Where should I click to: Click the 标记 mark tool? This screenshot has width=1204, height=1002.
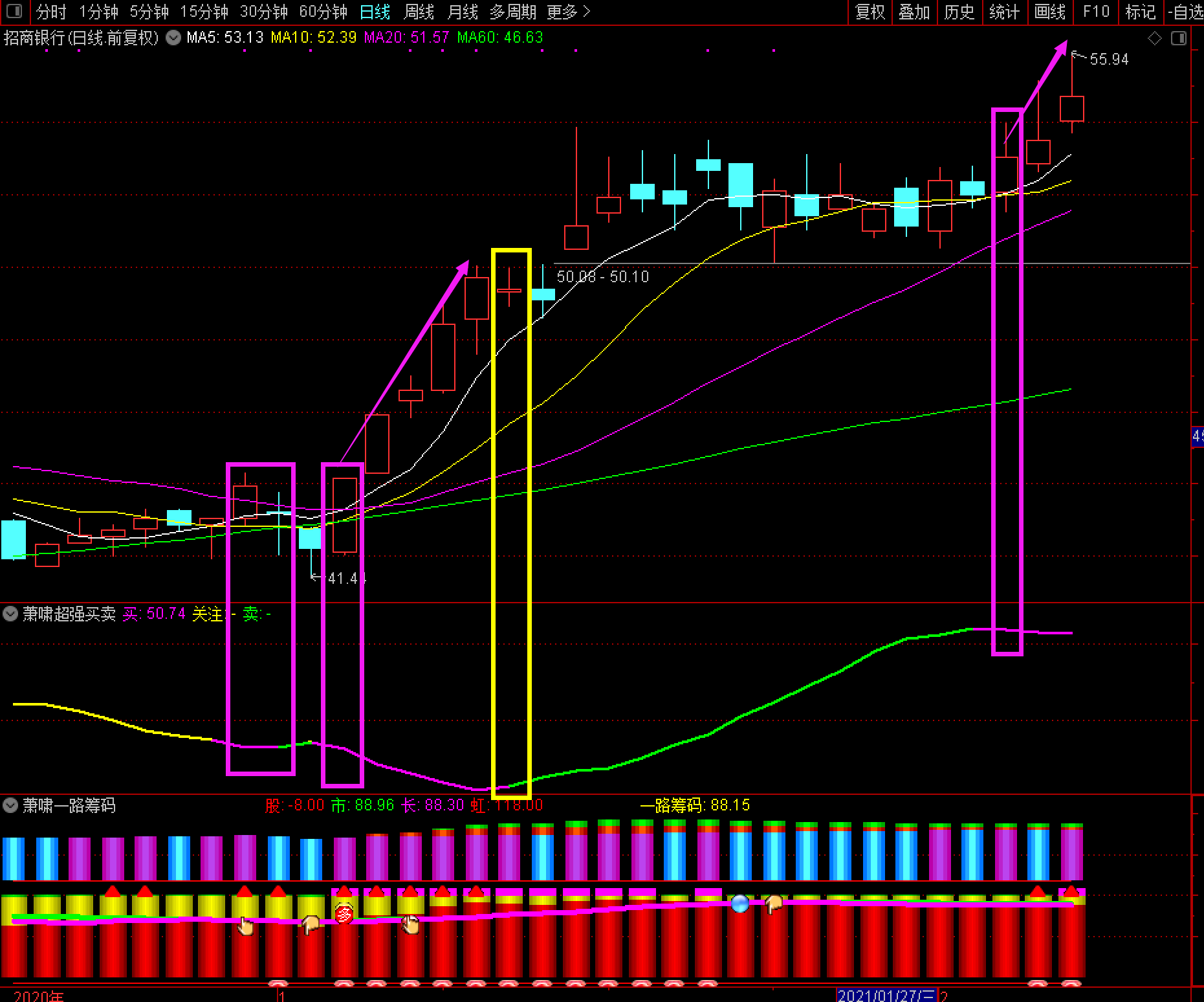pos(1140,12)
